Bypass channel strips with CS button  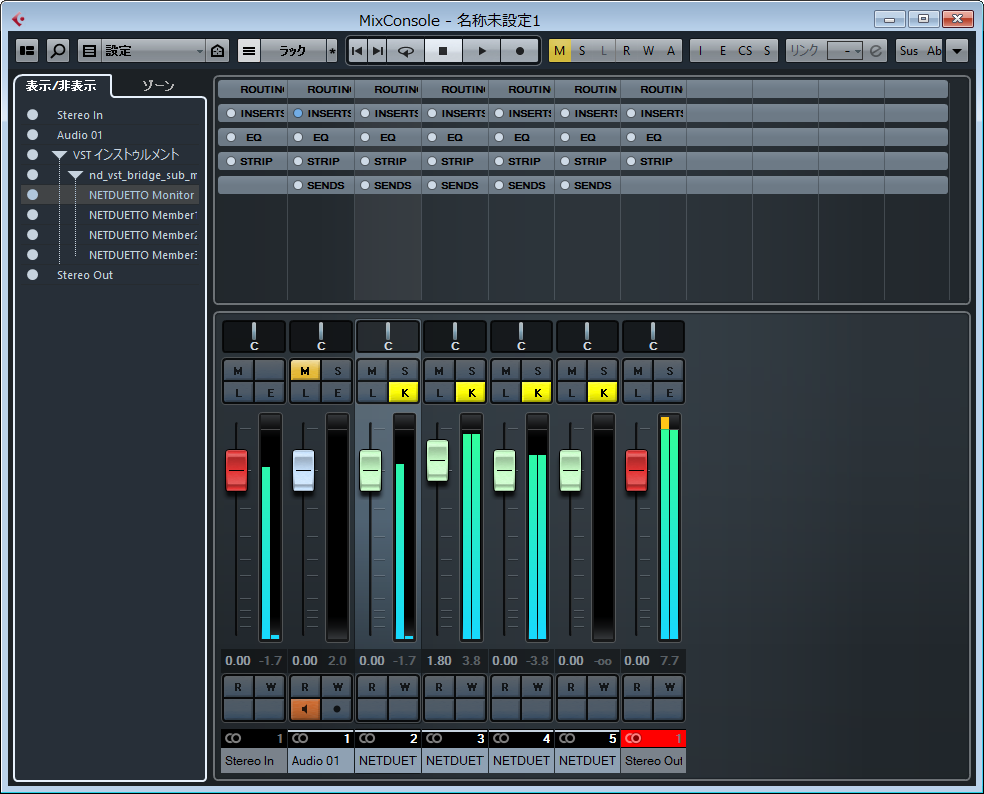click(745, 51)
